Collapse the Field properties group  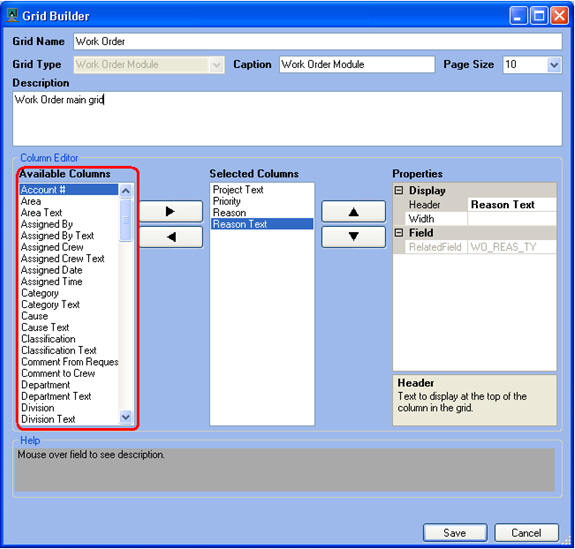399,233
